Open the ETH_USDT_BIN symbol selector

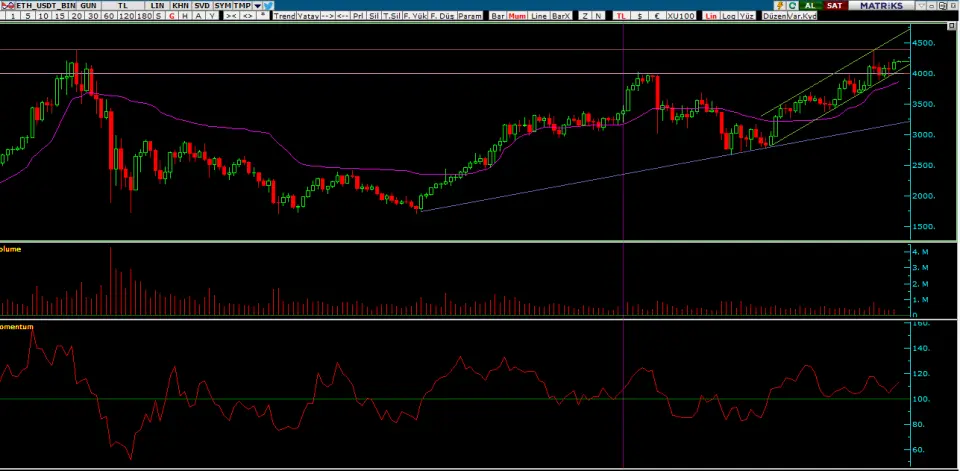tap(46, 5)
